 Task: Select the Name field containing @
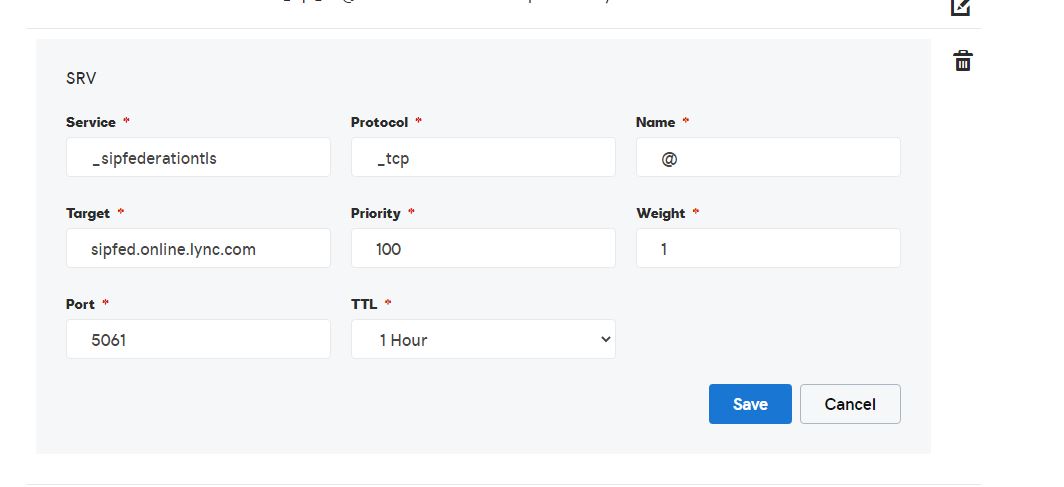click(768, 158)
